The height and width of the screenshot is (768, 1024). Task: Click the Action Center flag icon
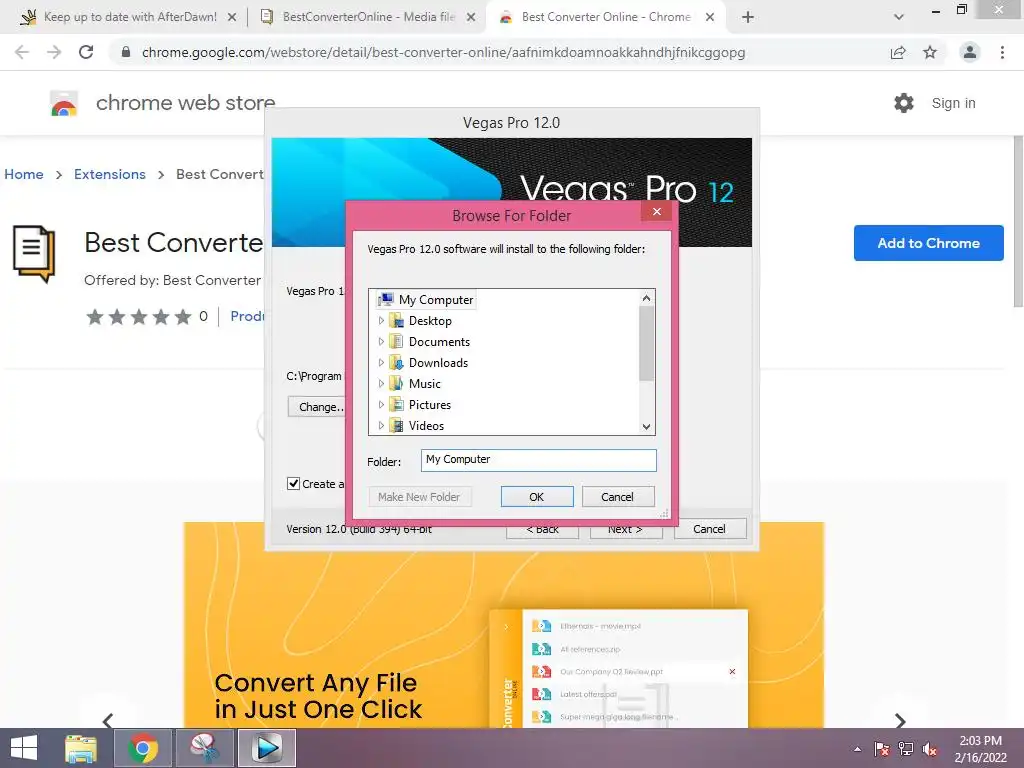click(882, 749)
